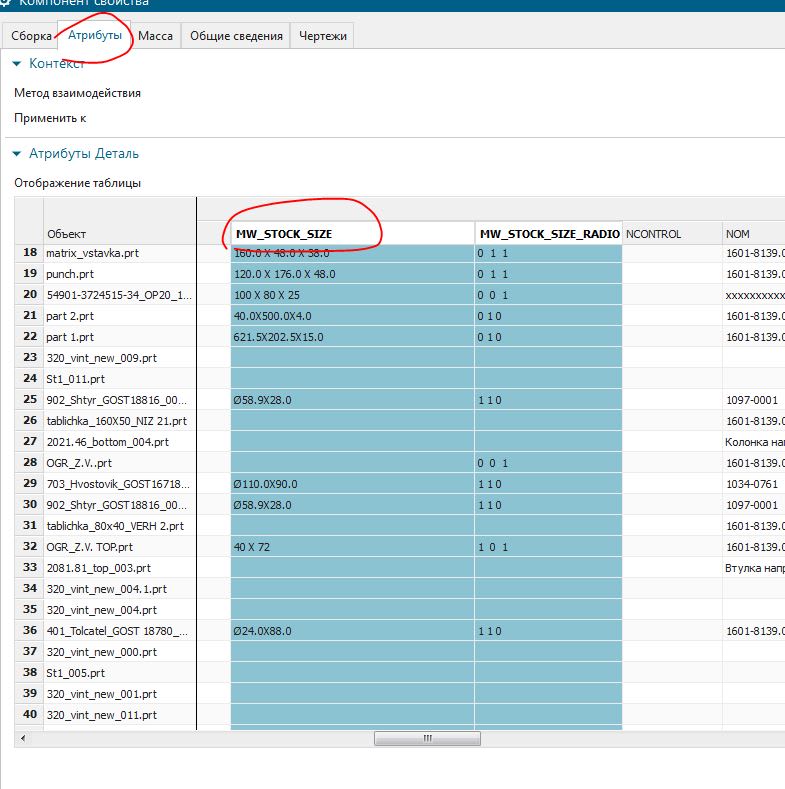Click the Объект column header

(x=120, y=234)
